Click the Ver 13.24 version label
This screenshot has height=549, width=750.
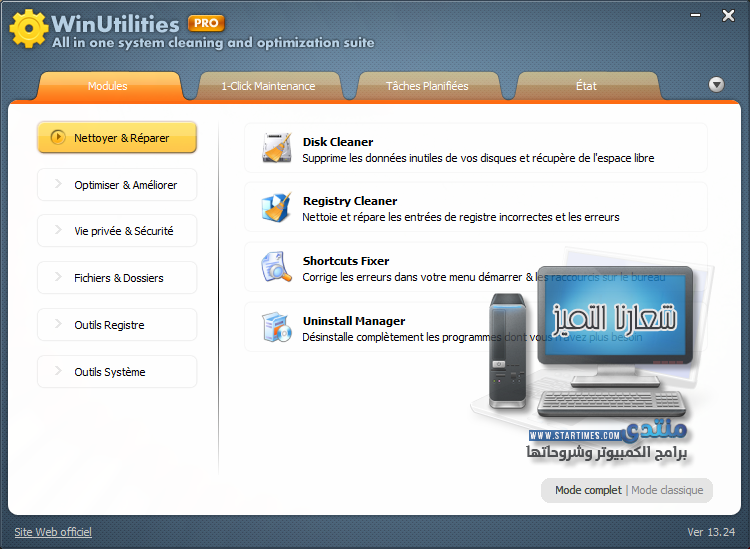[711, 532]
